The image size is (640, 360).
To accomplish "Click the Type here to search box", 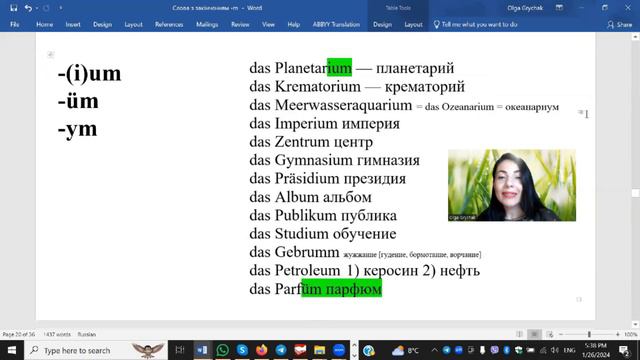I will pos(96,350).
